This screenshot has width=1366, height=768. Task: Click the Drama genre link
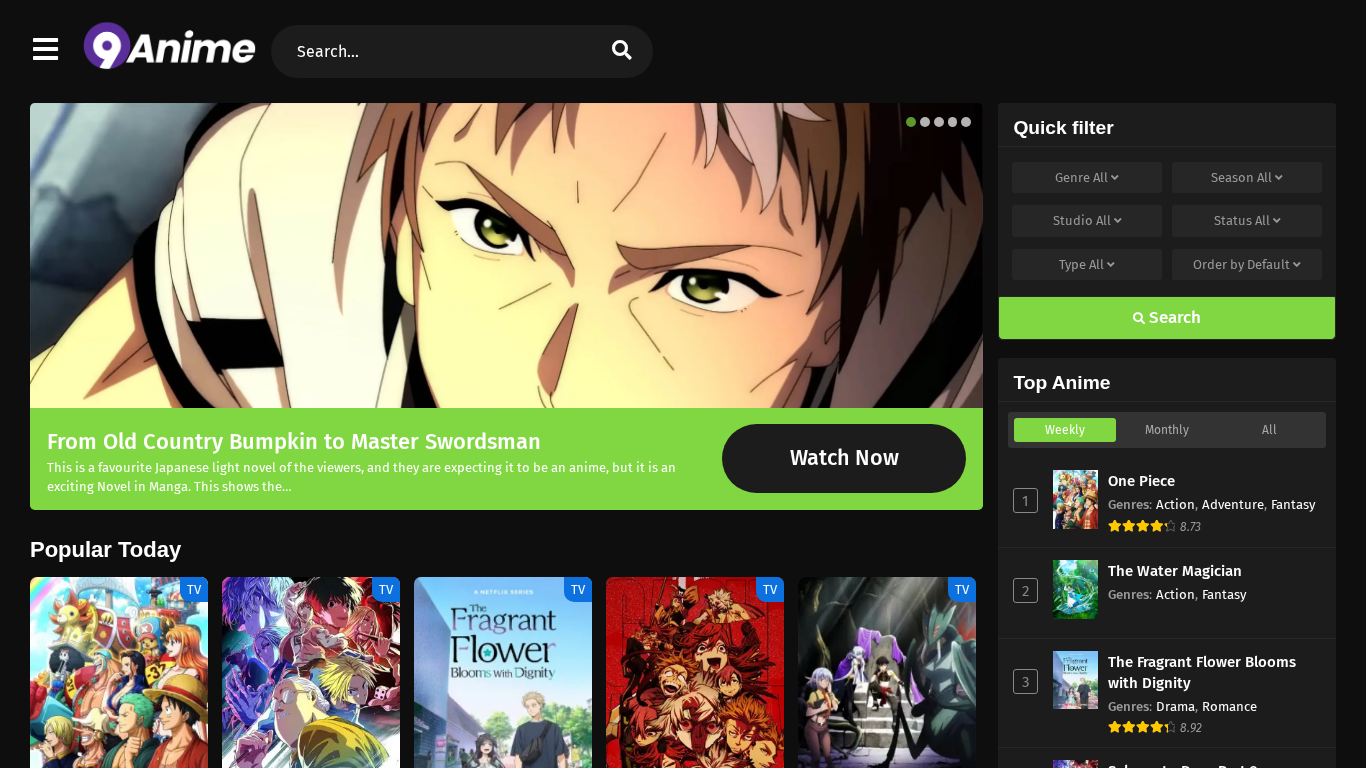[1175, 707]
